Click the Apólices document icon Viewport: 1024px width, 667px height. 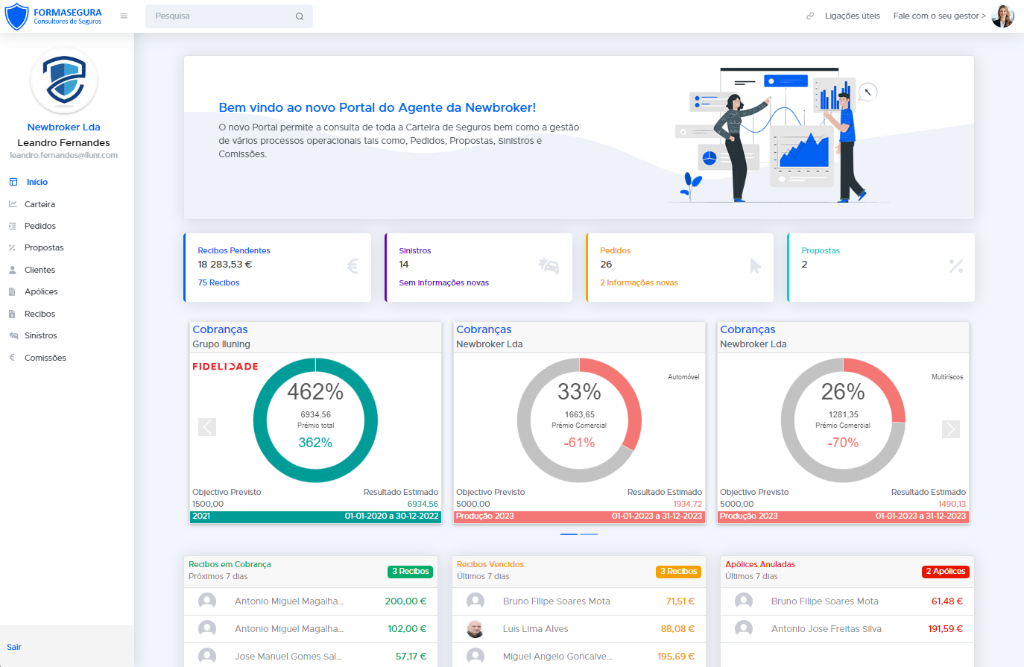[x=12, y=291]
